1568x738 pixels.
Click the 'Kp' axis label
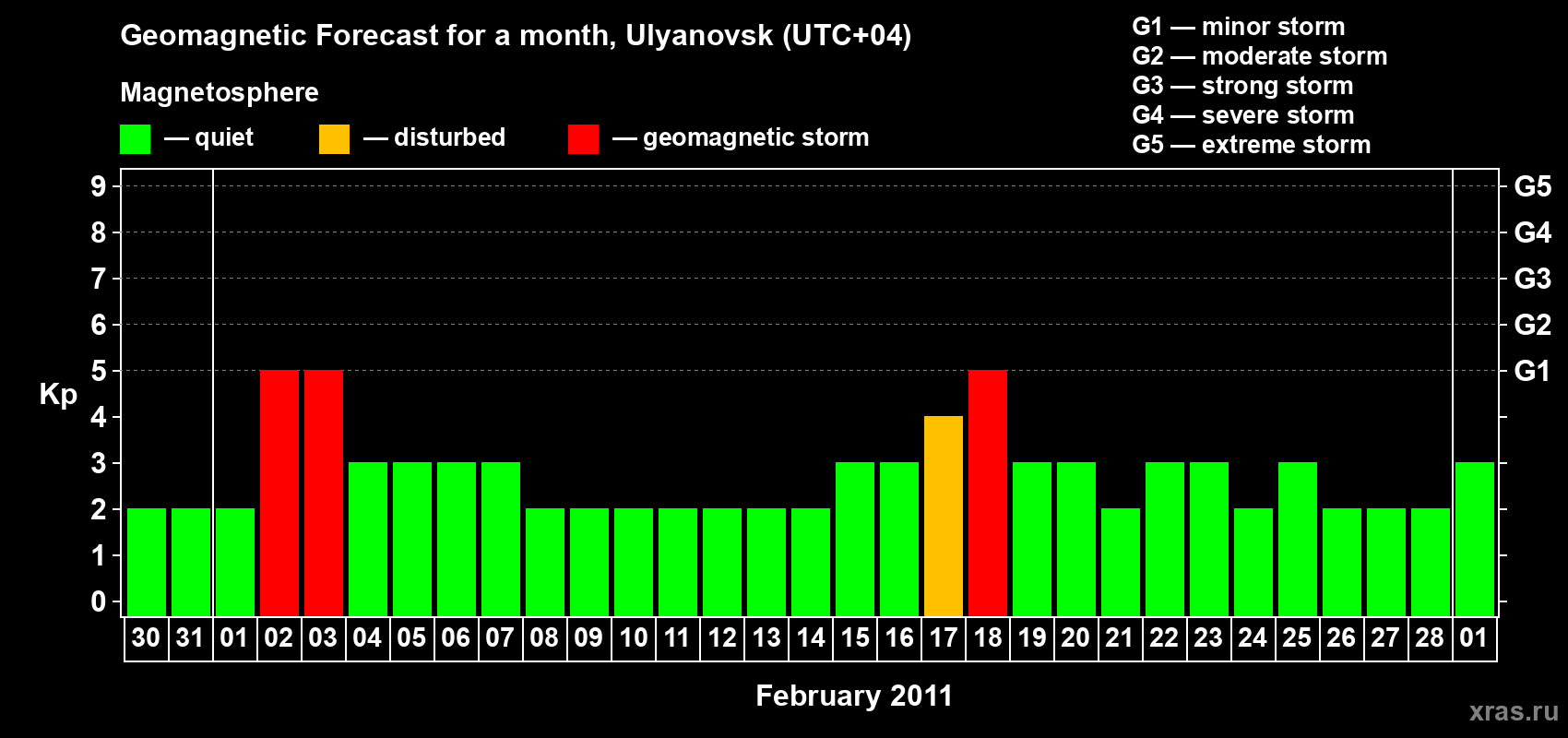point(58,395)
